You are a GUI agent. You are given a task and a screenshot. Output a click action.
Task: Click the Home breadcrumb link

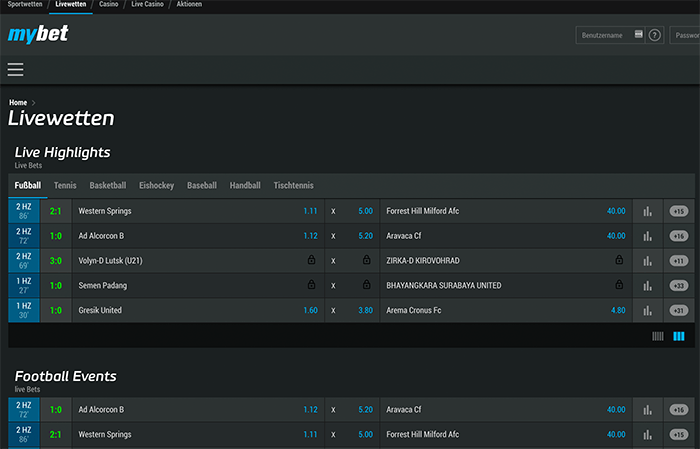click(18, 102)
